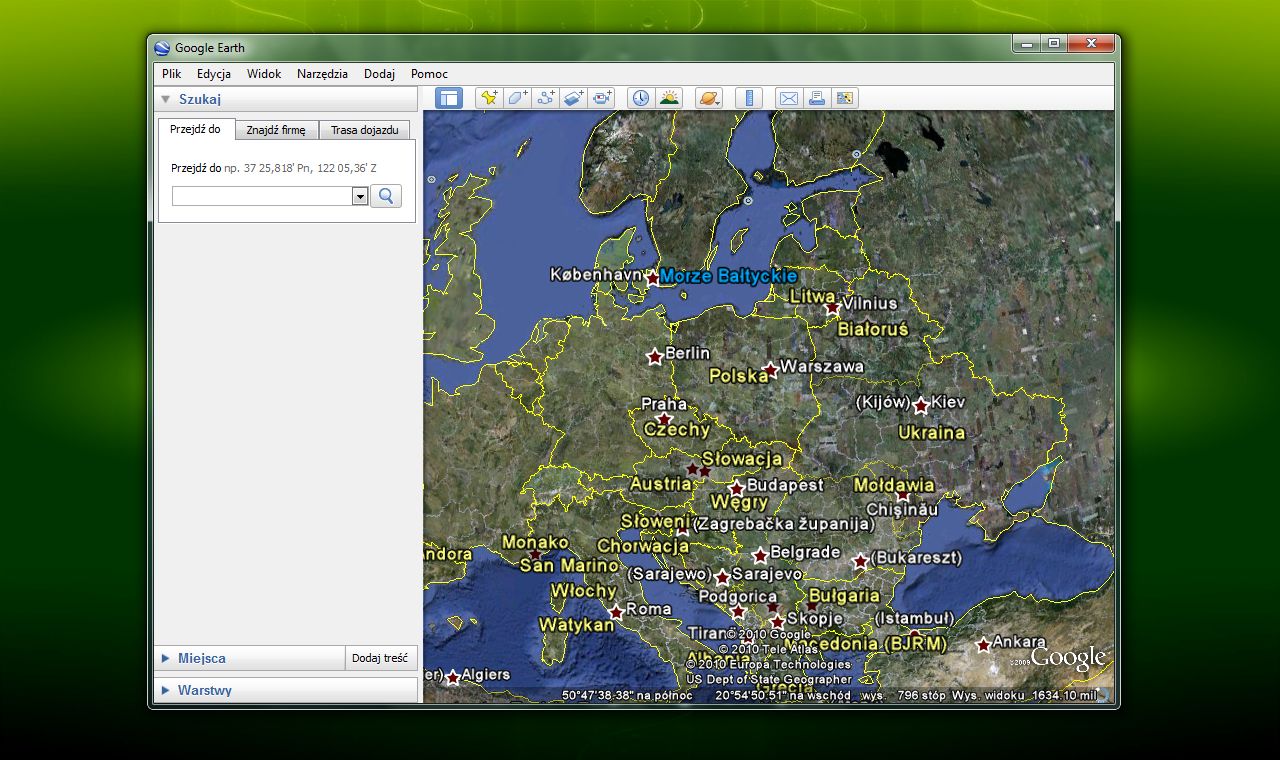Image resolution: width=1280 pixels, height=760 pixels.
Task: Click the Belgrade capital star marker
Action: [760, 555]
